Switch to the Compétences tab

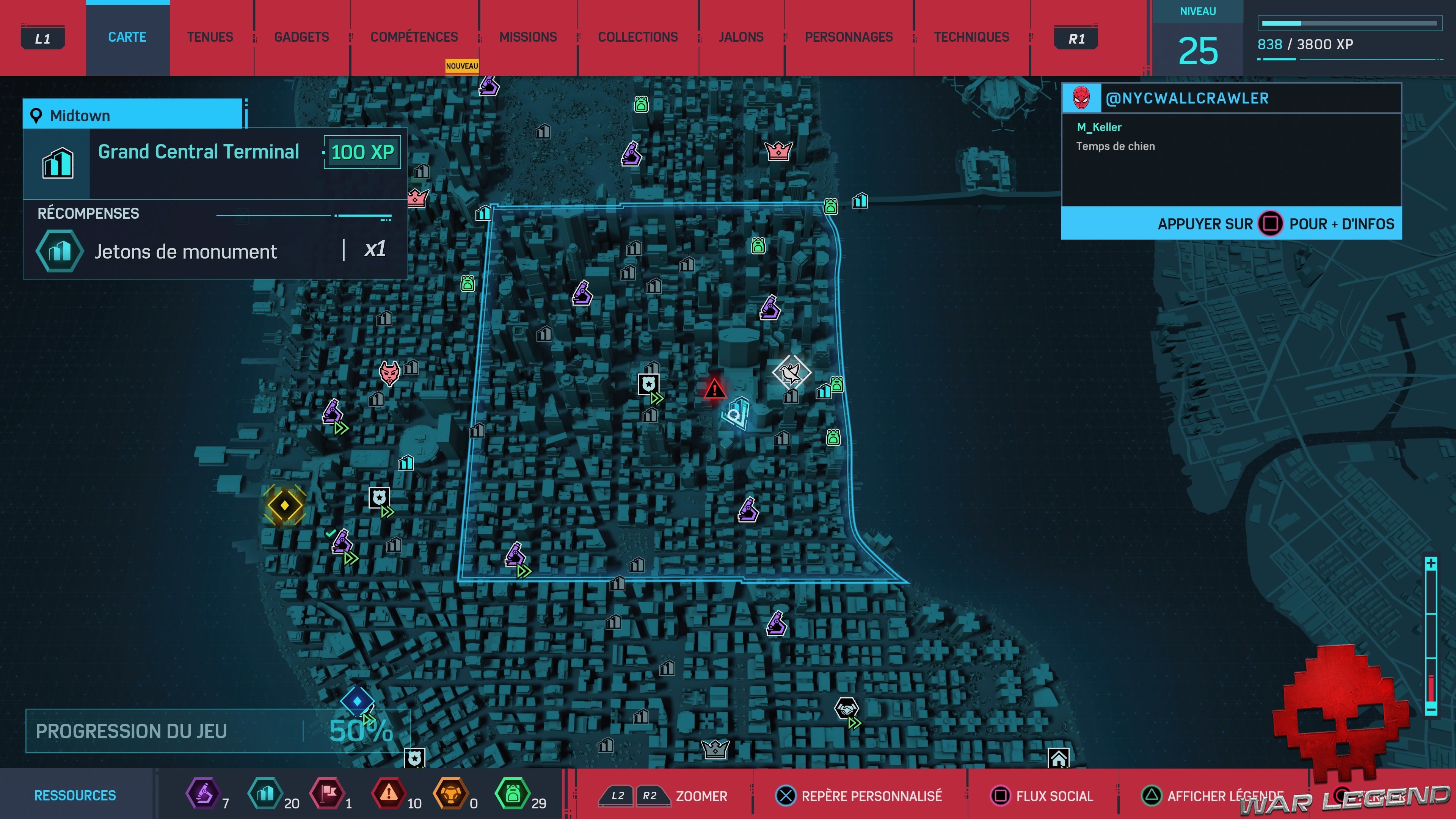pos(414,37)
